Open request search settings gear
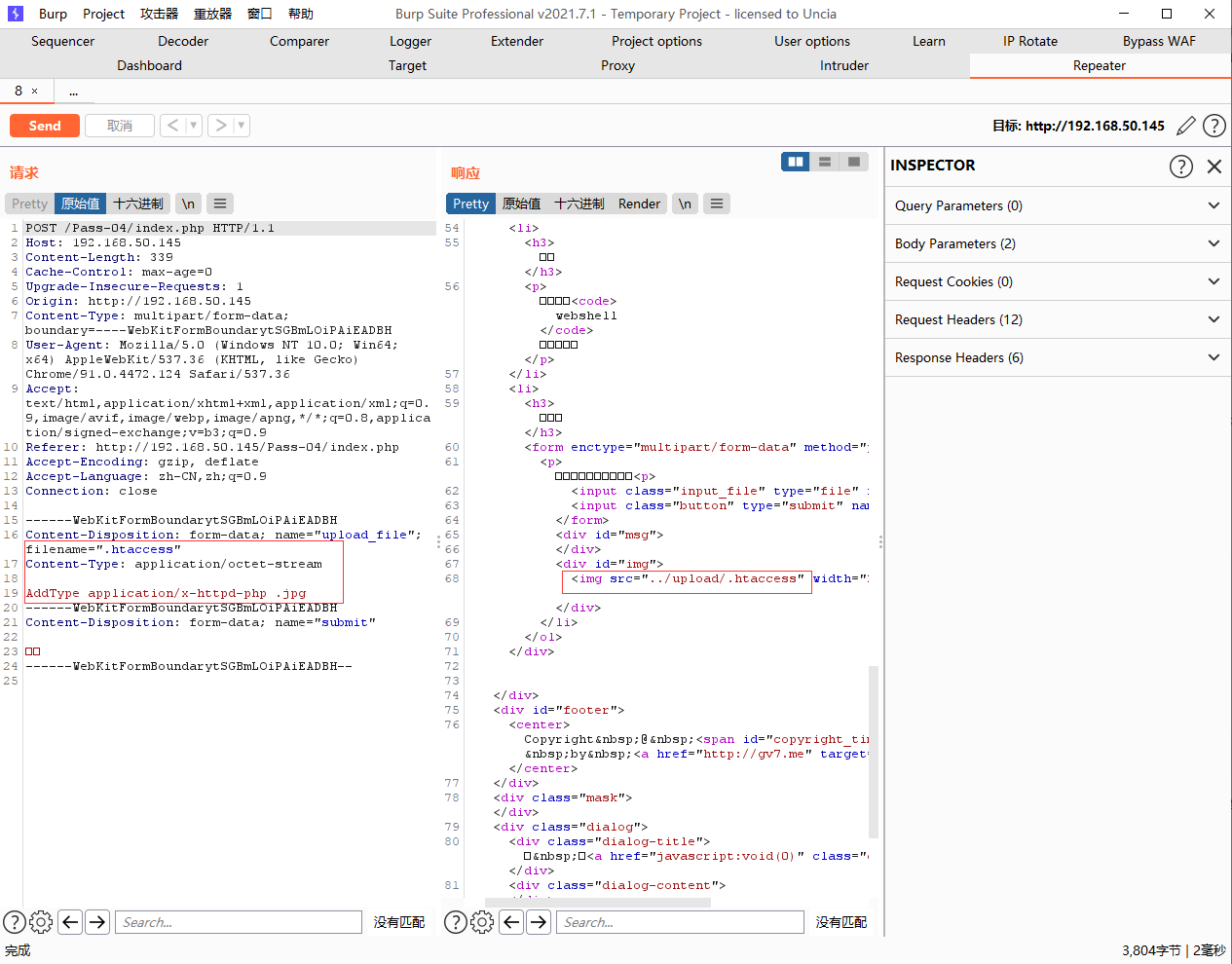Screen dimensions: 1232x964 click(41, 922)
